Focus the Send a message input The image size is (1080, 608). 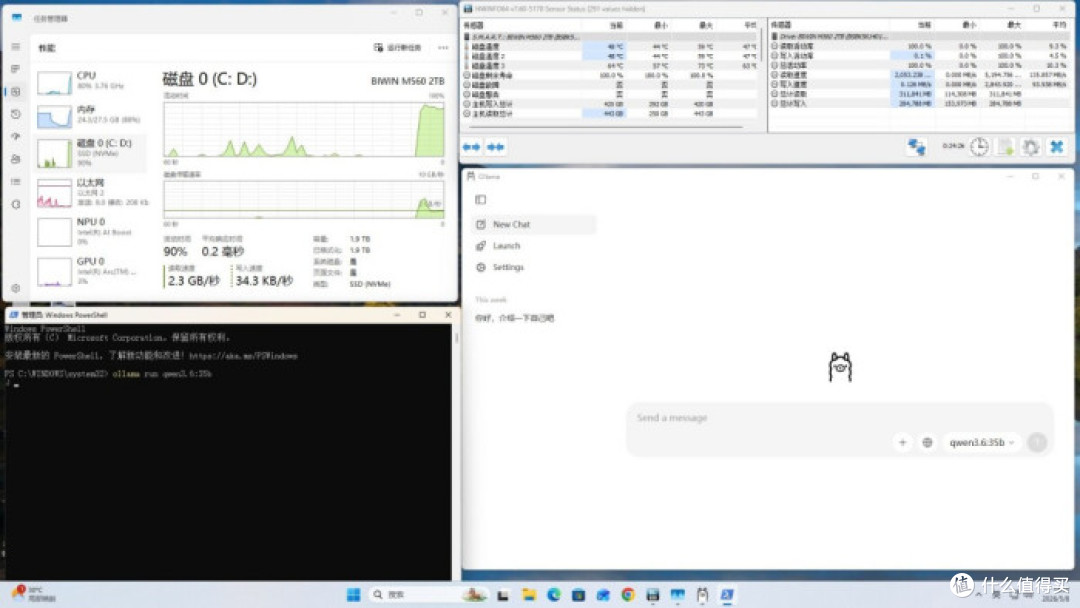838,418
